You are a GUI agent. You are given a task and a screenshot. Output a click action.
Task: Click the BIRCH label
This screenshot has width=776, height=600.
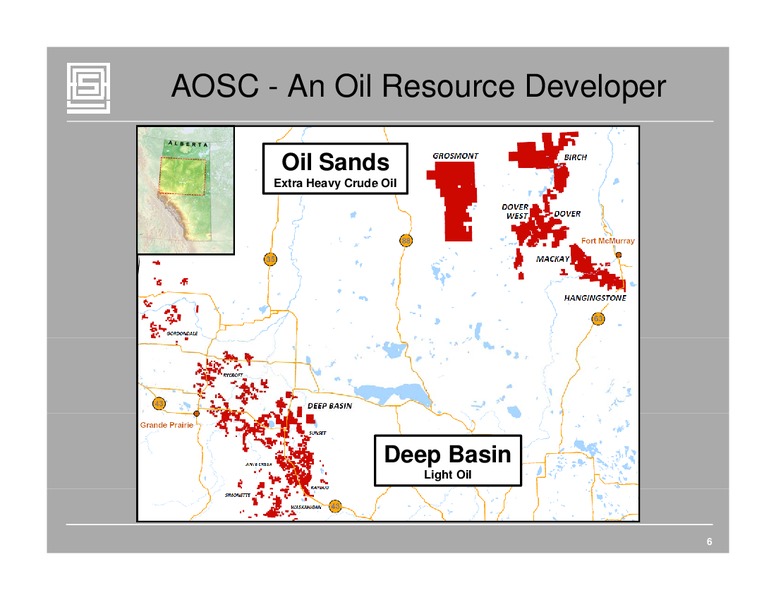tap(576, 157)
